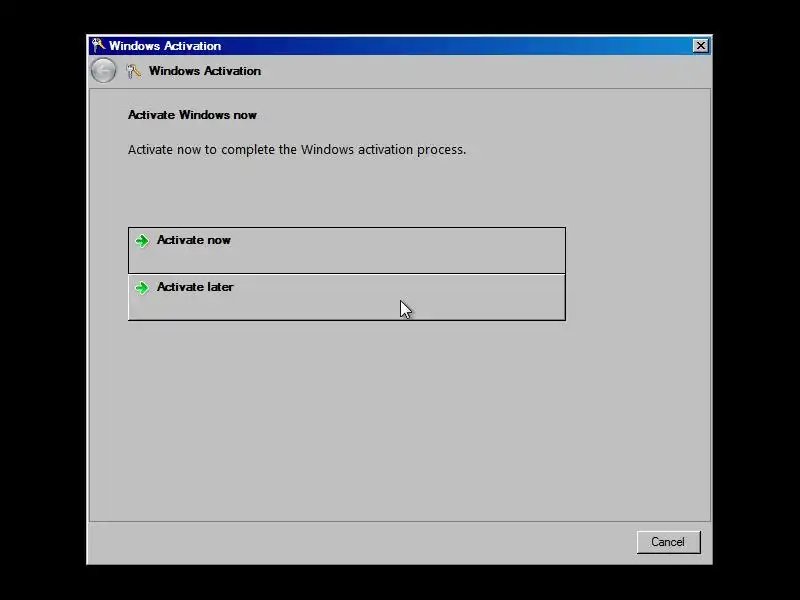
Task: Go back with the round back arrow
Action: [x=104, y=70]
